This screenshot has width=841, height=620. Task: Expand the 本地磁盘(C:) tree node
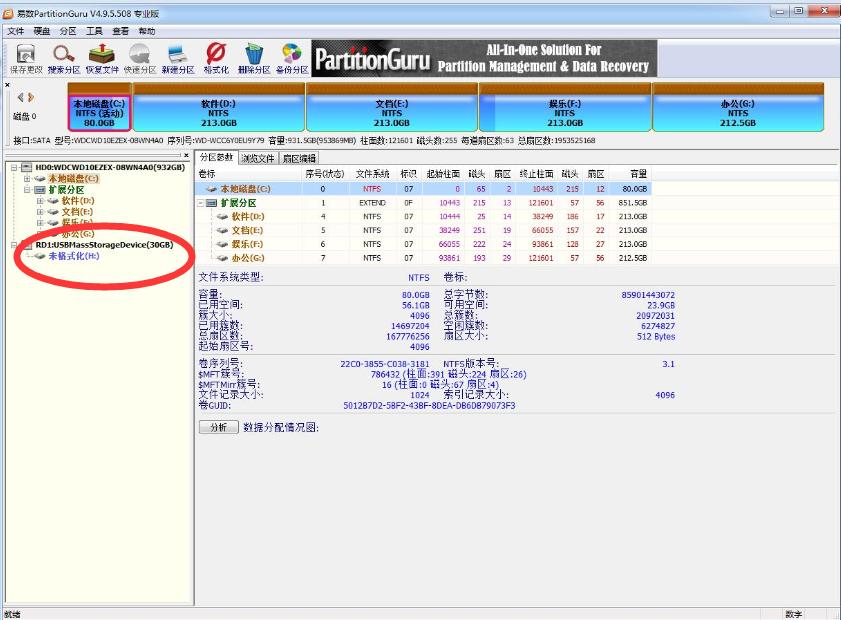pos(27,179)
